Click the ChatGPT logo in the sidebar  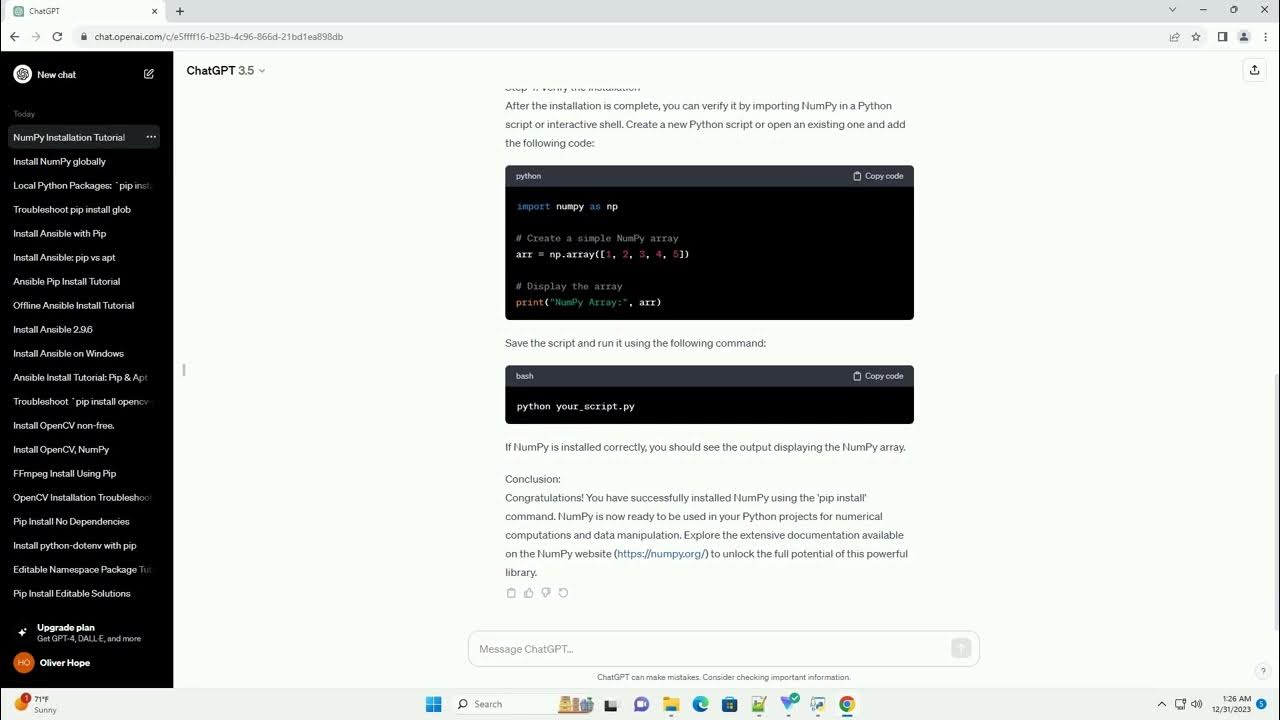(x=23, y=74)
